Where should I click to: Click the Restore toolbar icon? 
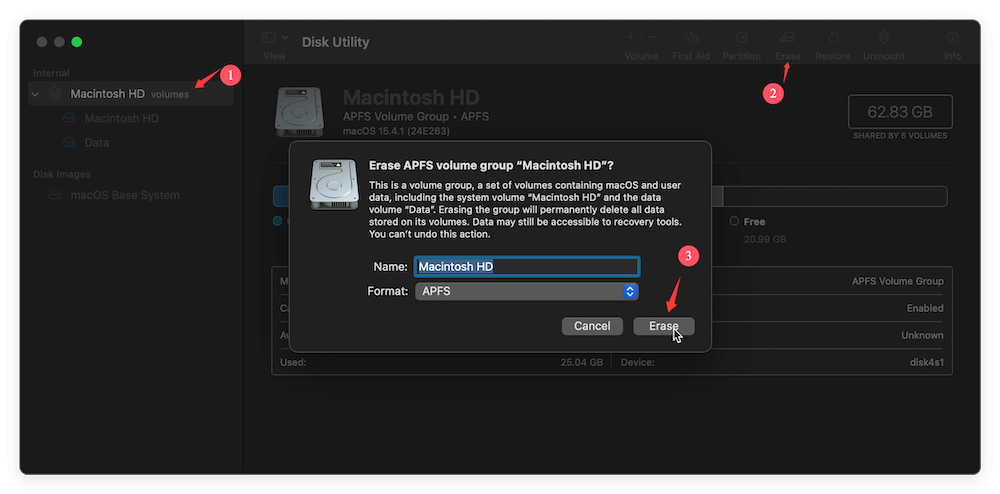[833, 37]
